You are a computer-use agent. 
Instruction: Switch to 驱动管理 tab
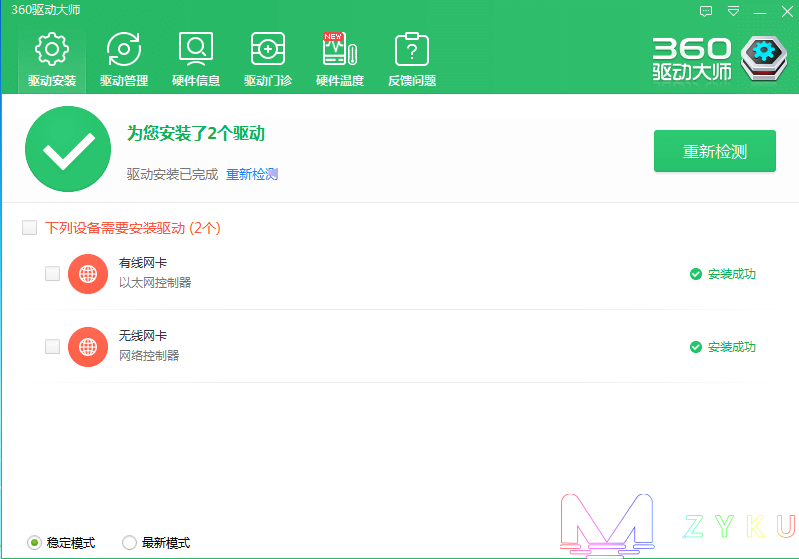[124, 60]
